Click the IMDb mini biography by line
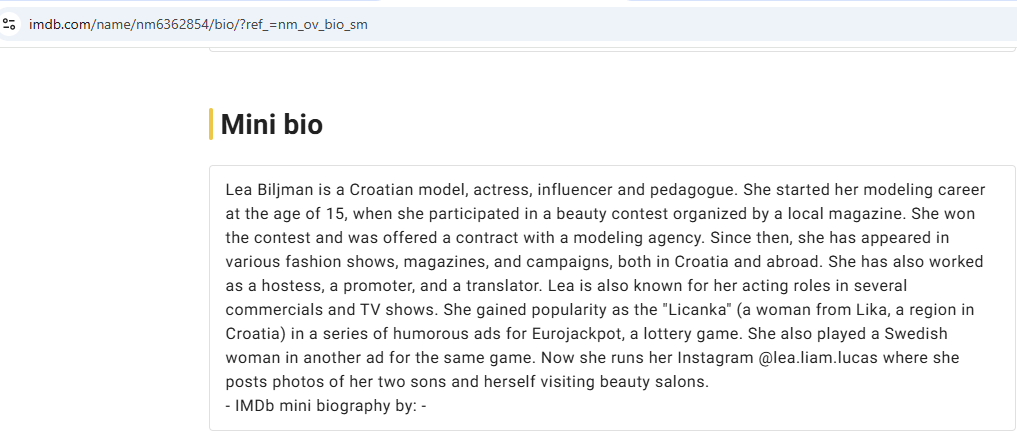Image resolution: width=1017 pixels, height=435 pixels. [326, 406]
